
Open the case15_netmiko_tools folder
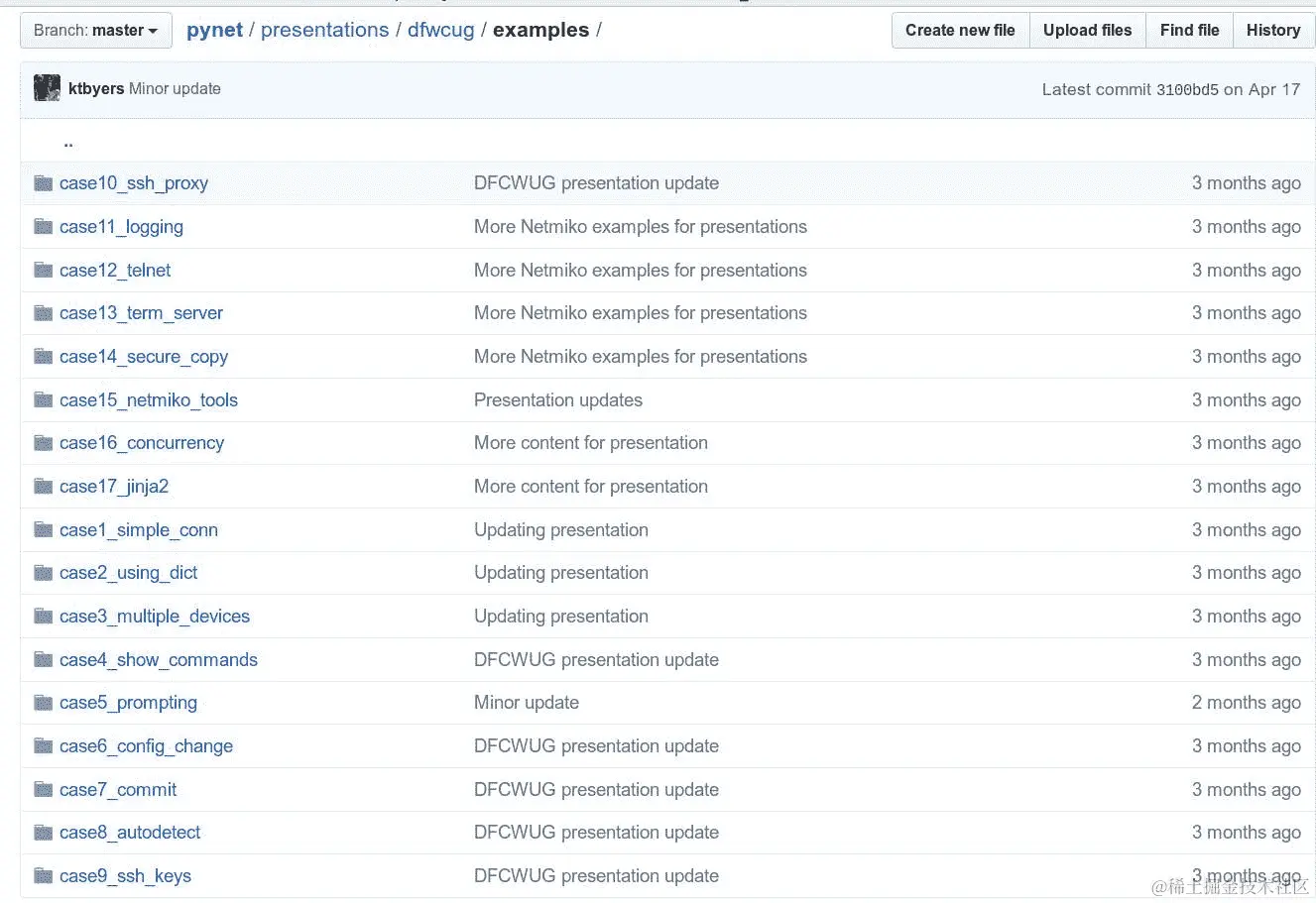(x=149, y=400)
